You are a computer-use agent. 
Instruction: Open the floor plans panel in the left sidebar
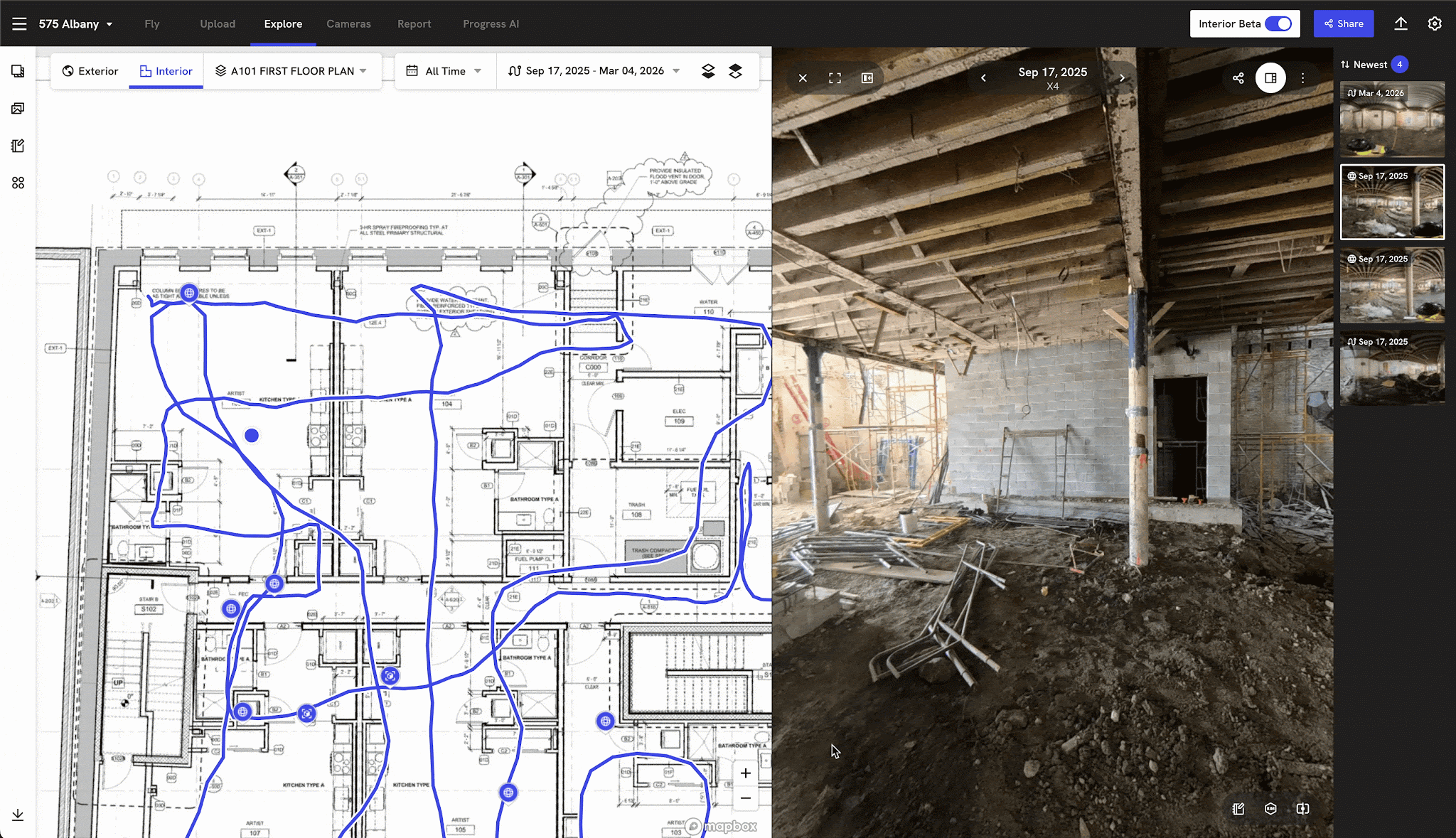pos(18,71)
